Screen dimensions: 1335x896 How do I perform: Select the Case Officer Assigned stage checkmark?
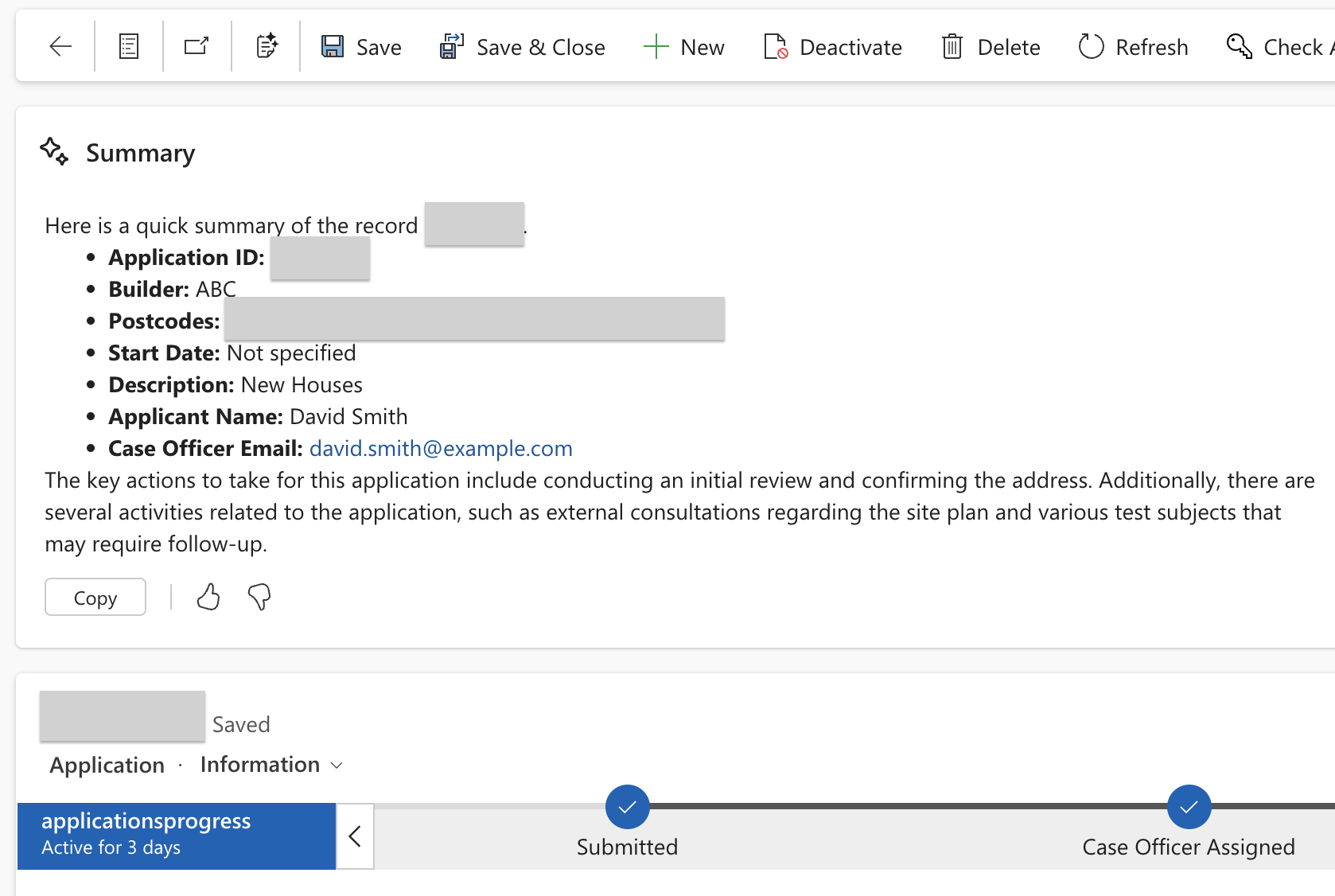pos(1189,807)
